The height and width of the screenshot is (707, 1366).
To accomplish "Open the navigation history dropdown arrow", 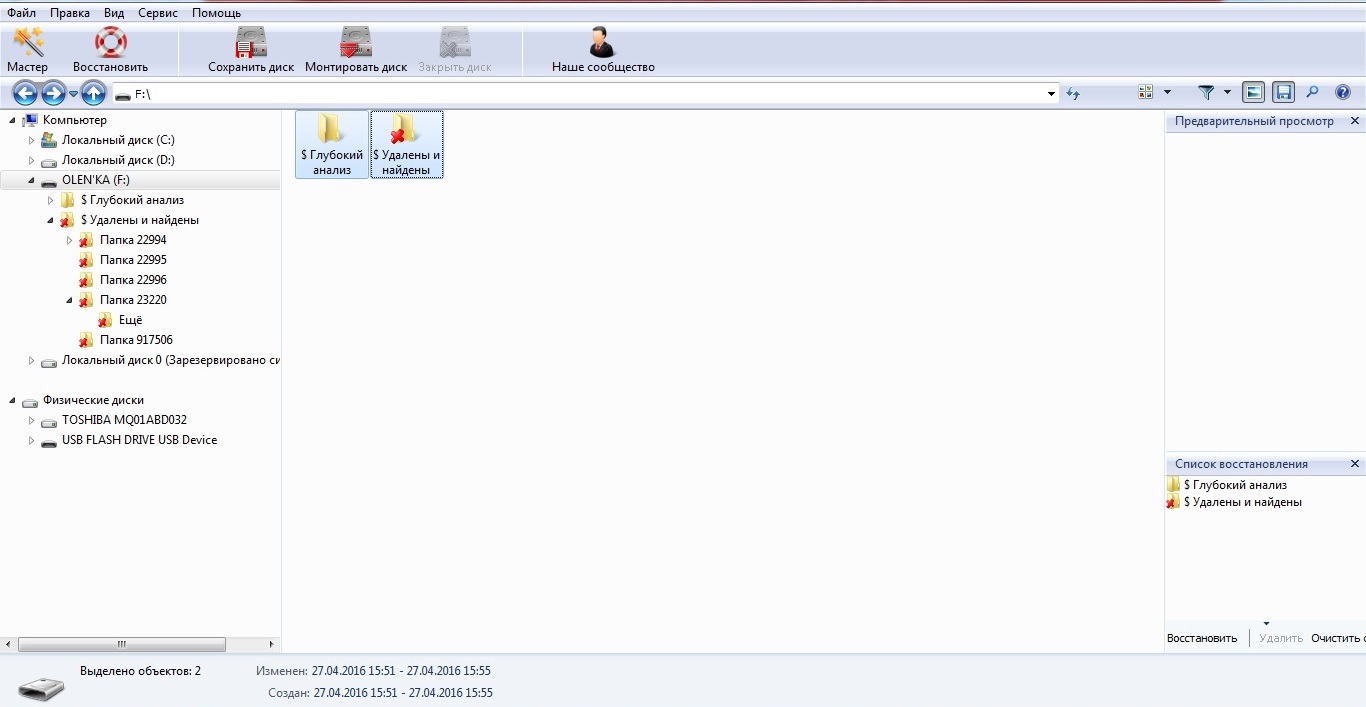I will (73, 94).
